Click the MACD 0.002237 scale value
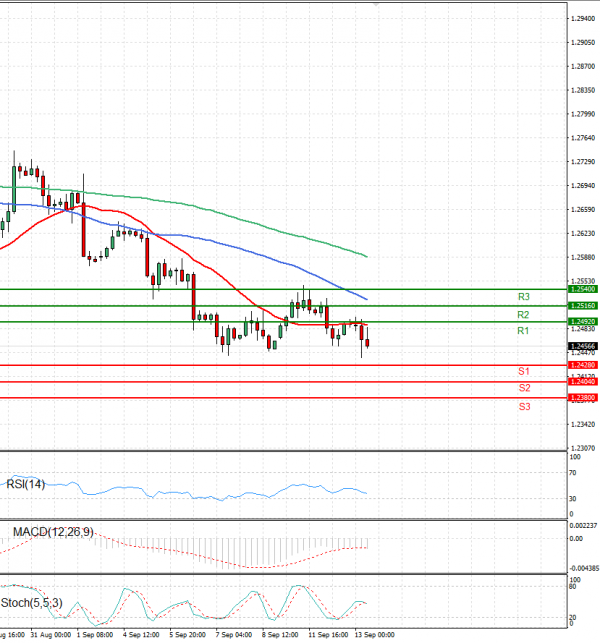This screenshot has width=600, height=643. 584,525
